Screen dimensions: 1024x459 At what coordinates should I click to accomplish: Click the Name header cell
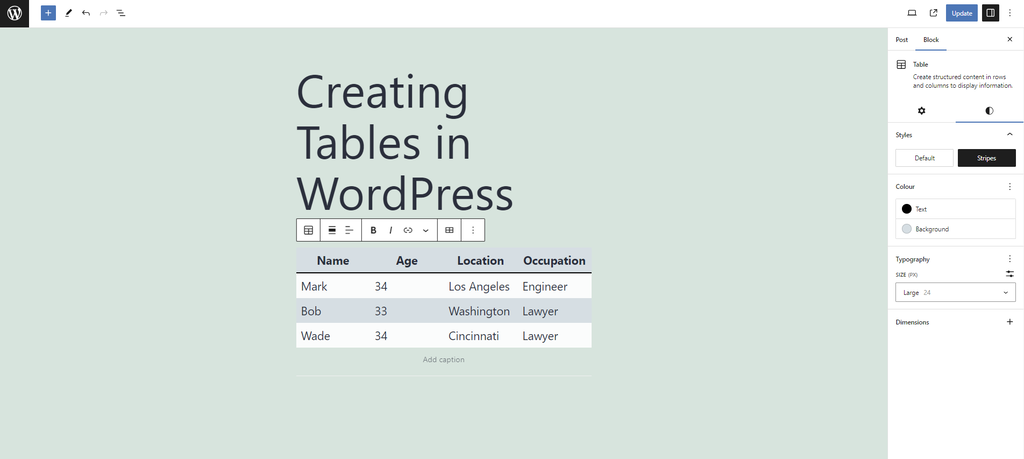[x=333, y=261]
